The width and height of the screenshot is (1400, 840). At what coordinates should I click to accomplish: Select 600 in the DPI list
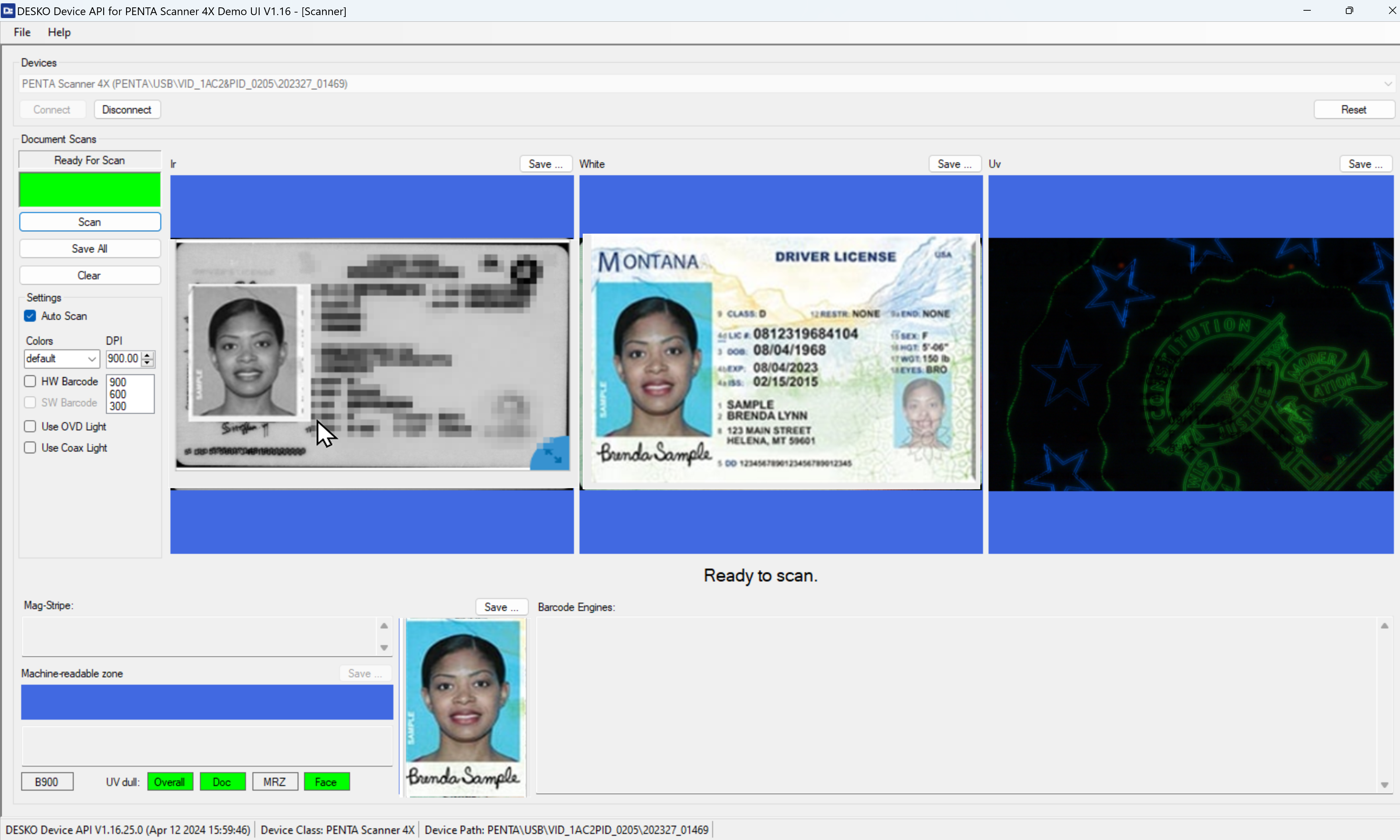click(x=118, y=394)
